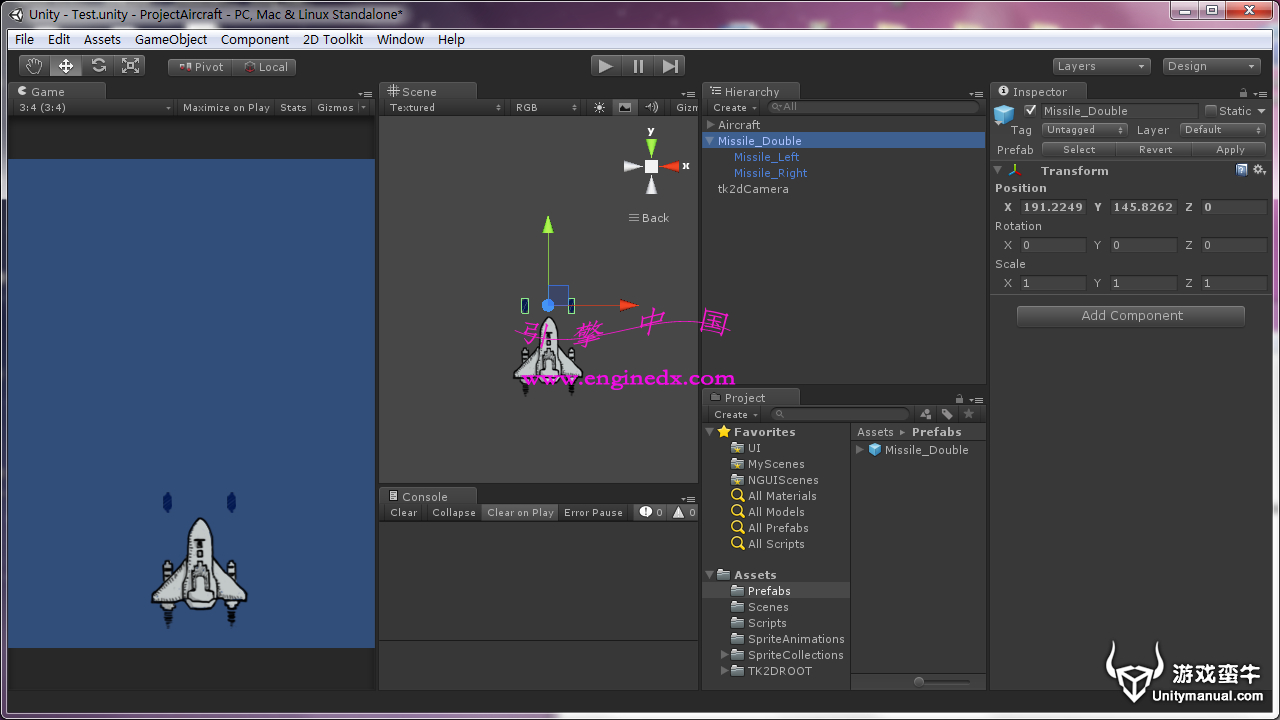Open Transform help book icon
1280x720 pixels.
pos(1242,170)
